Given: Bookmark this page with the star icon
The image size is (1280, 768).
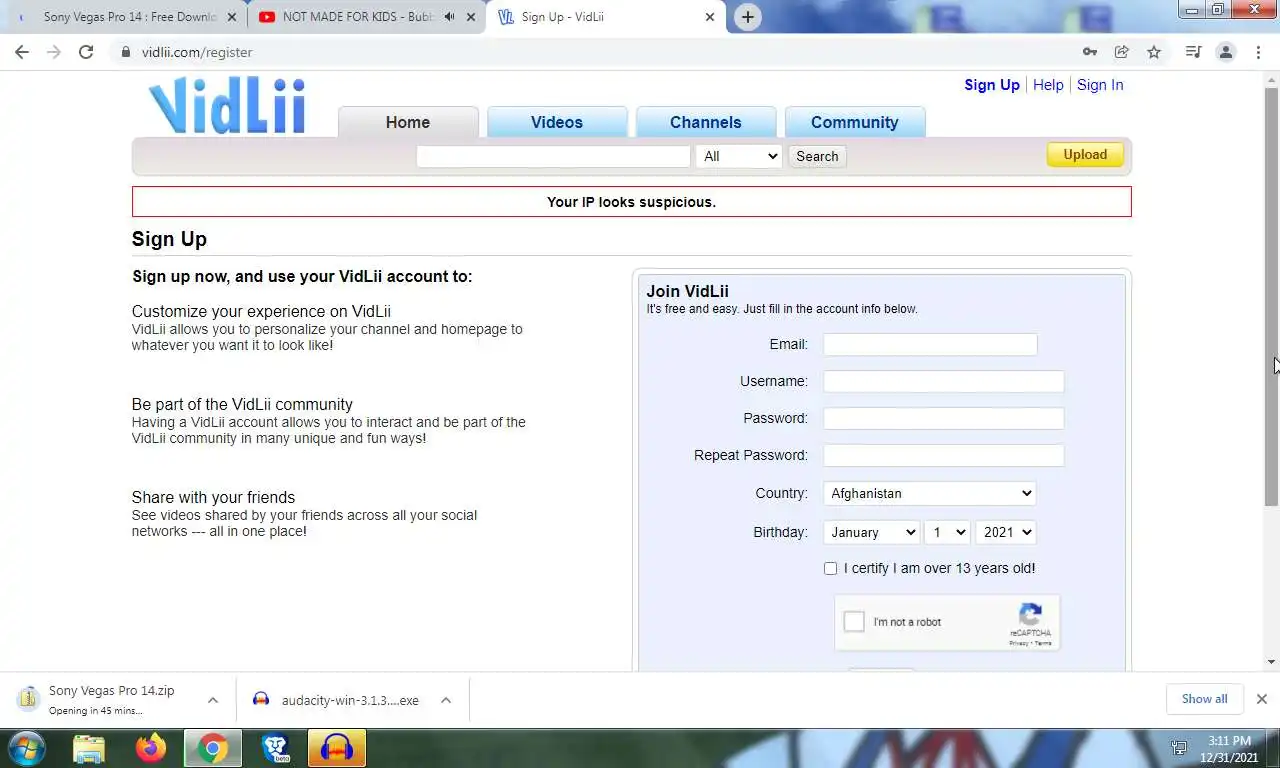Looking at the screenshot, I should [1154, 52].
